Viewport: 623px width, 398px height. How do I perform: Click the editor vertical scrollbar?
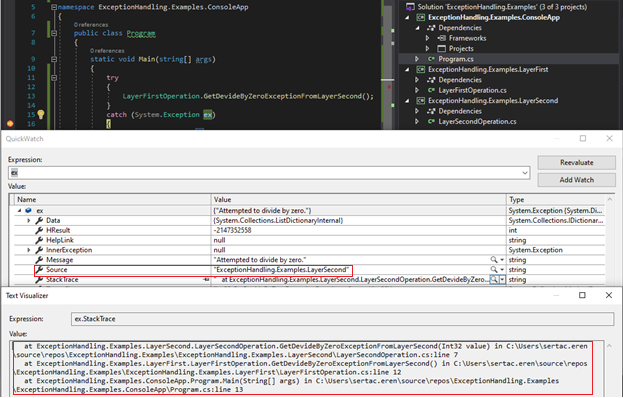click(x=388, y=65)
